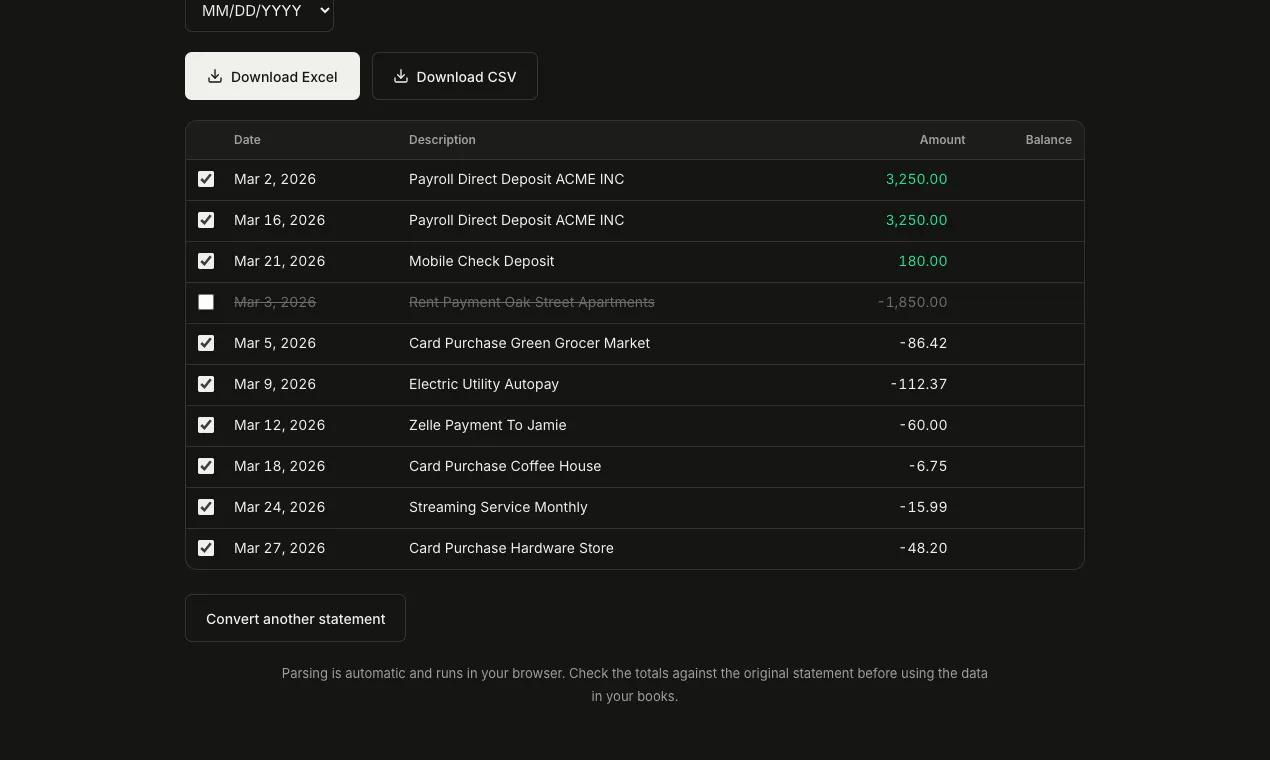1270x760 pixels.
Task: Check the Rent Payment Oak Street row
Action: (x=206, y=302)
